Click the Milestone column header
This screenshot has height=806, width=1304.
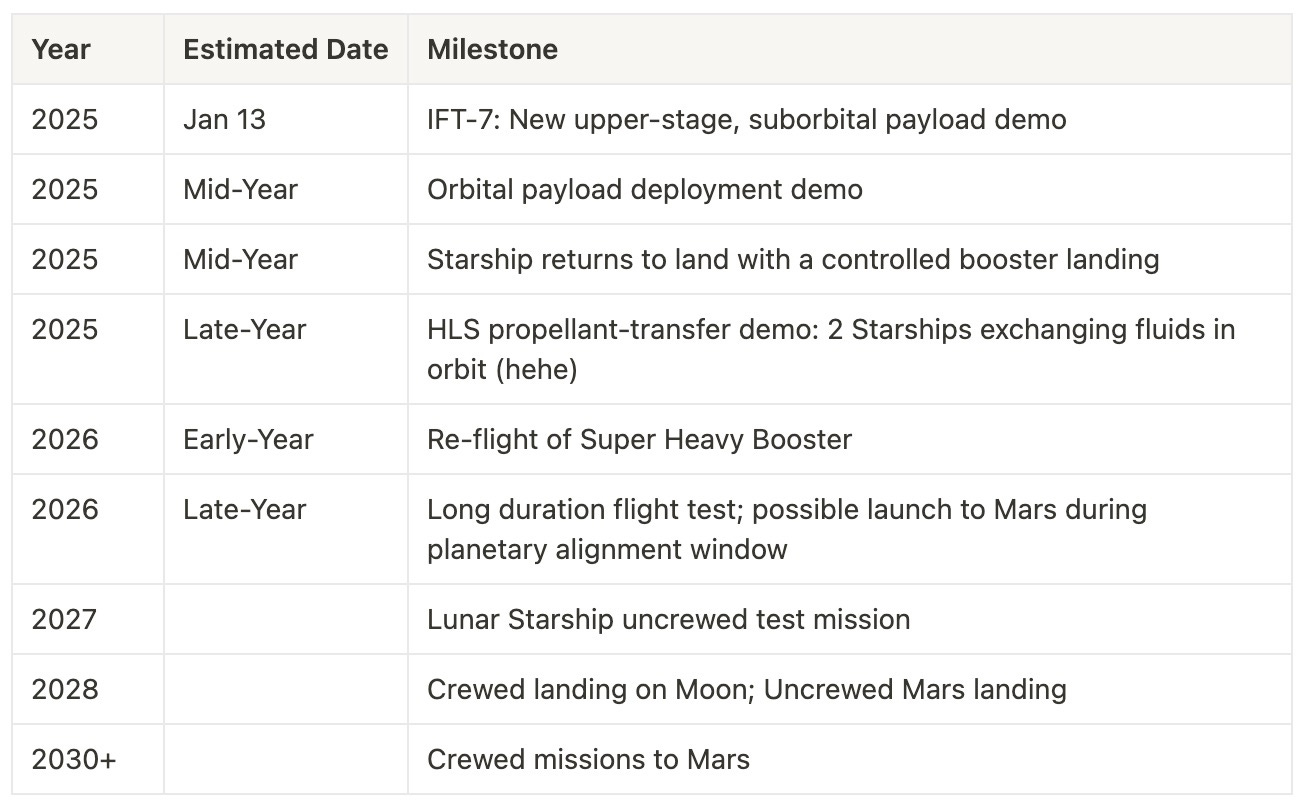pyautogui.click(x=849, y=50)
